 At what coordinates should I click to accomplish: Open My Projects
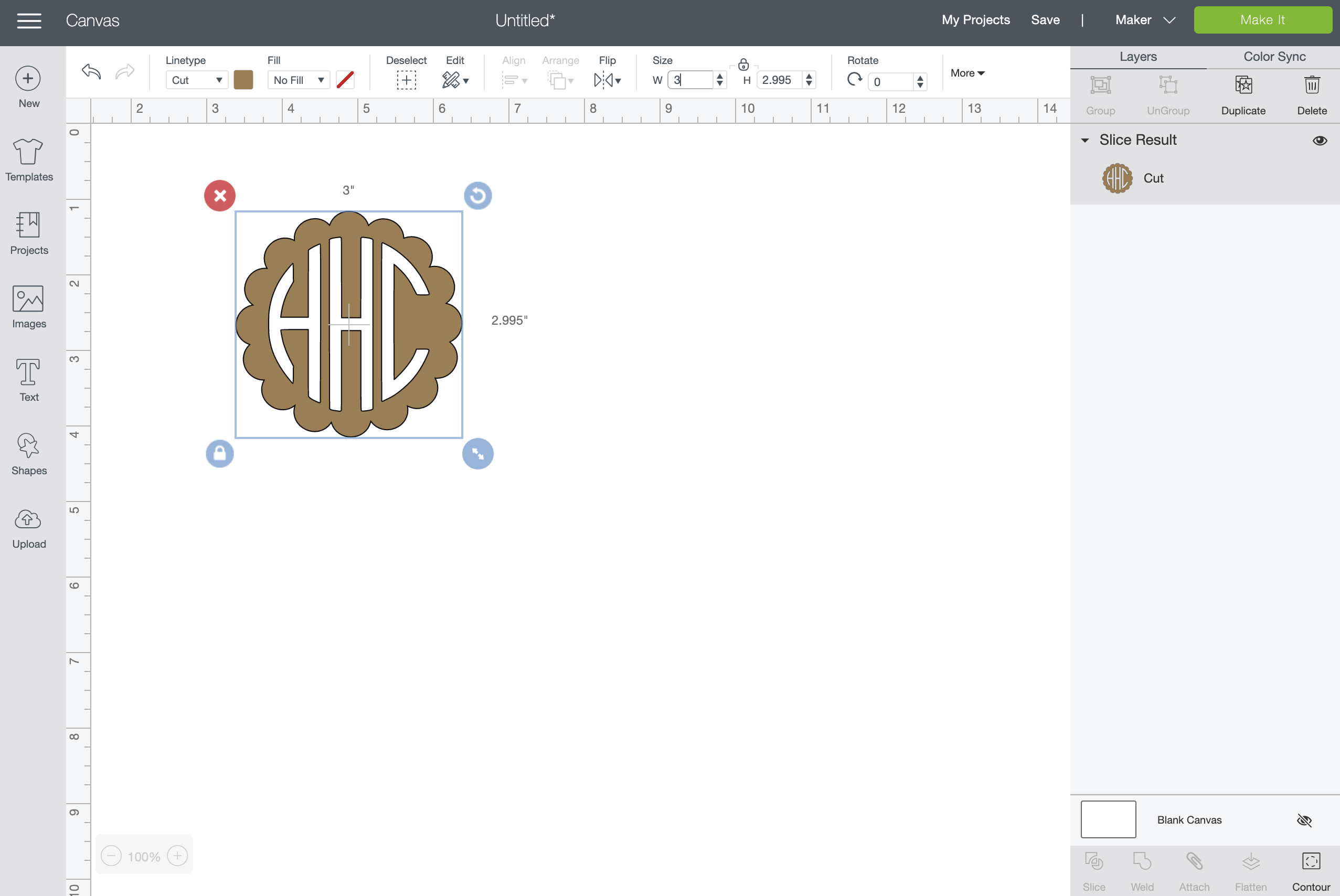point(975,20)
